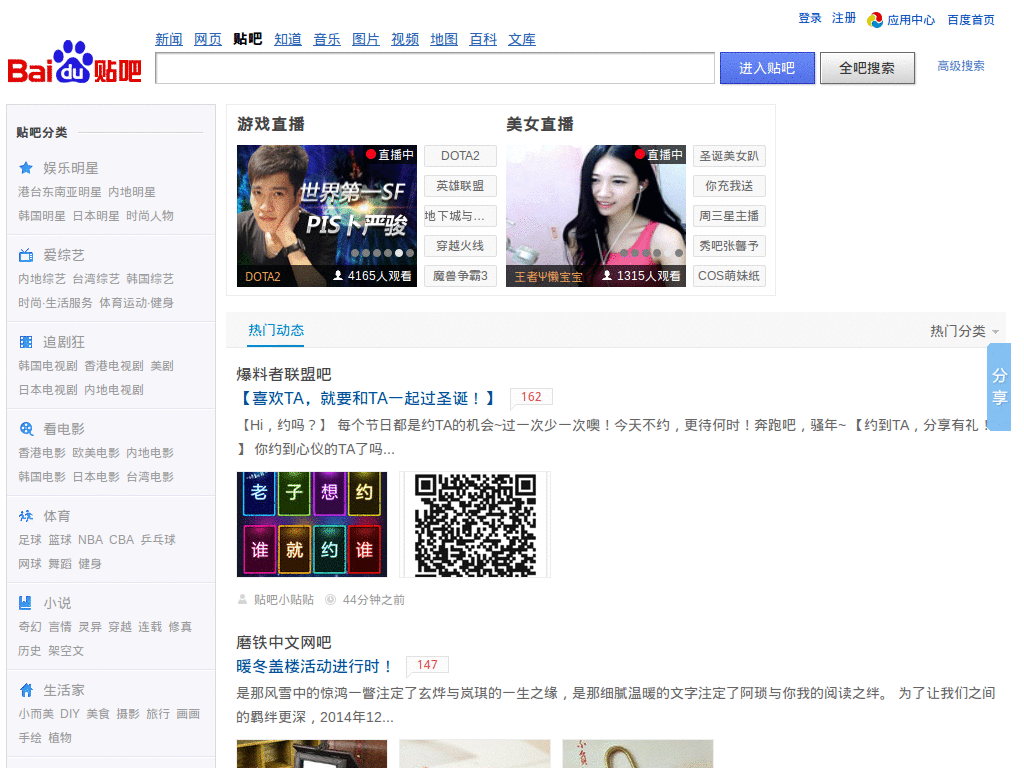Screen dimensions: 1024x768
Task: Open post 喜欢TA，就要和TA一起过圣诞
Action: pos(366,398)
